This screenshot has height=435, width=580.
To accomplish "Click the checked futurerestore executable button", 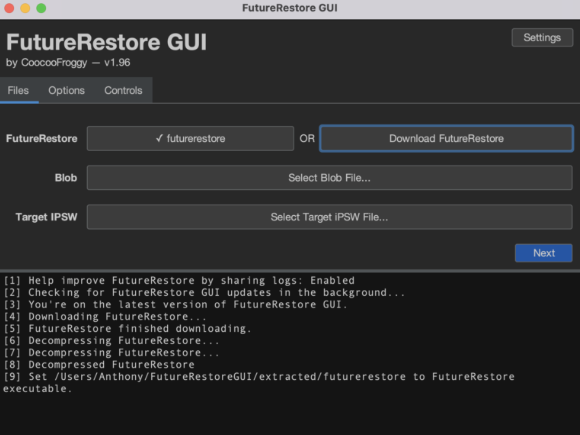I will tap(190, 138).
